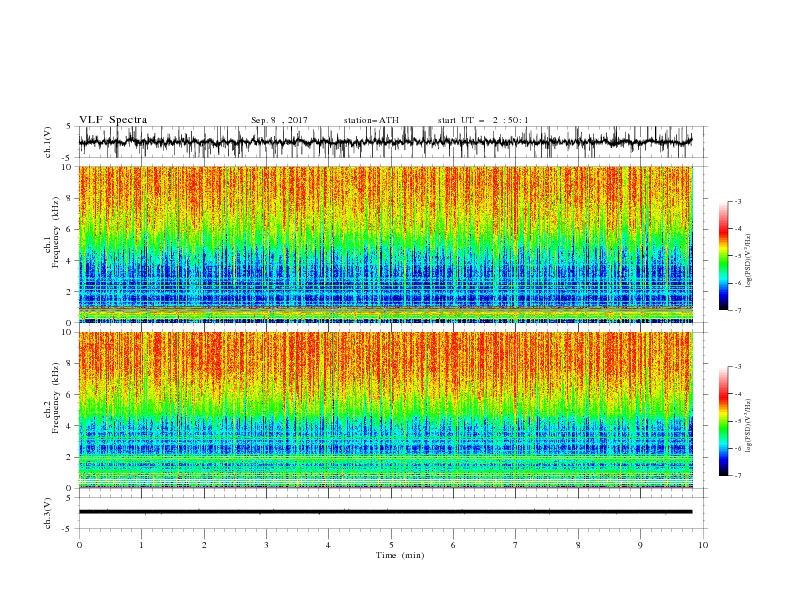
Task: Click the ch.2 color bar PSD label
Action: click(x=749, y=426)
